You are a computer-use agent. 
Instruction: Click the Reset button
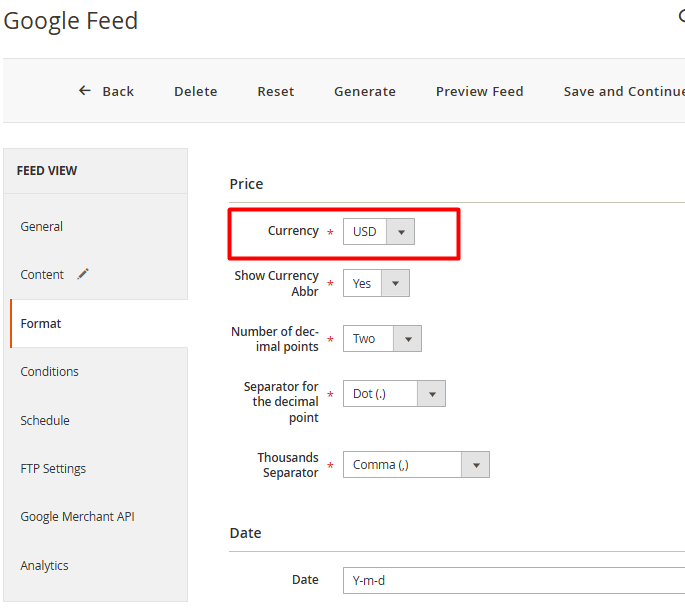pyautogui.click(x=276, y=91)
